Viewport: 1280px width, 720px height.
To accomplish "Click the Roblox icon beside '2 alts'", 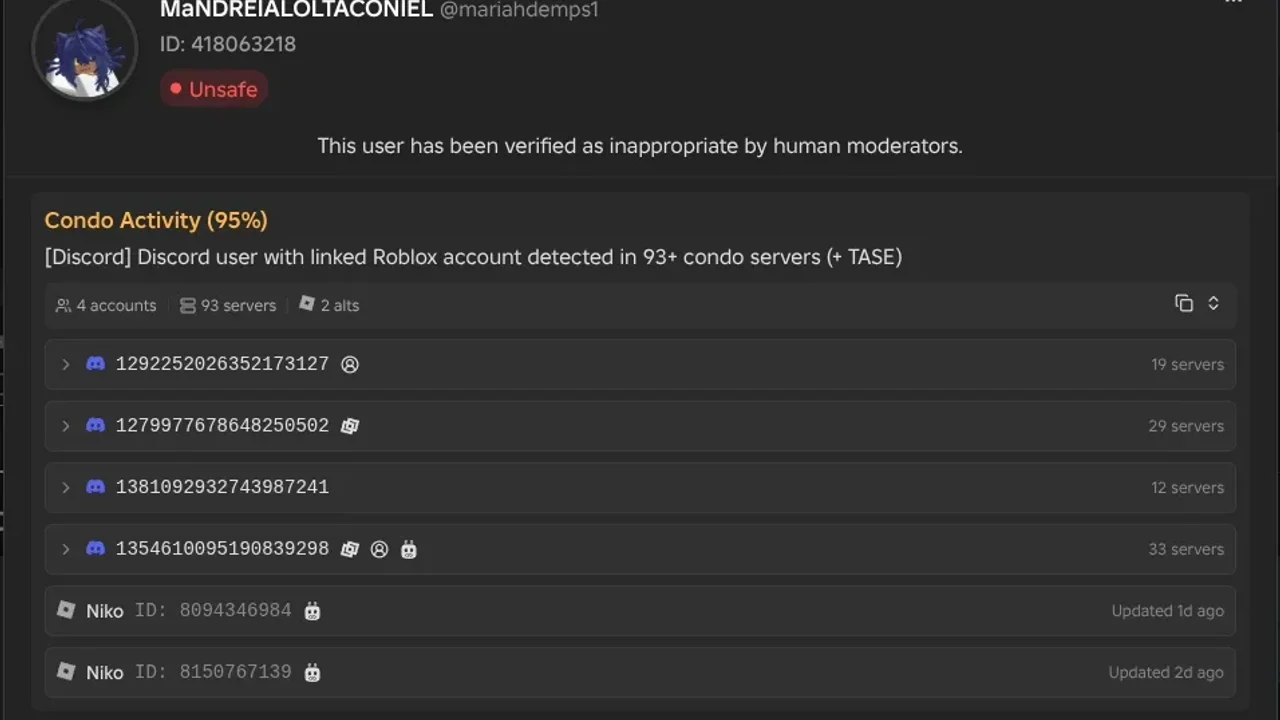I will click(x=307, y=304).
